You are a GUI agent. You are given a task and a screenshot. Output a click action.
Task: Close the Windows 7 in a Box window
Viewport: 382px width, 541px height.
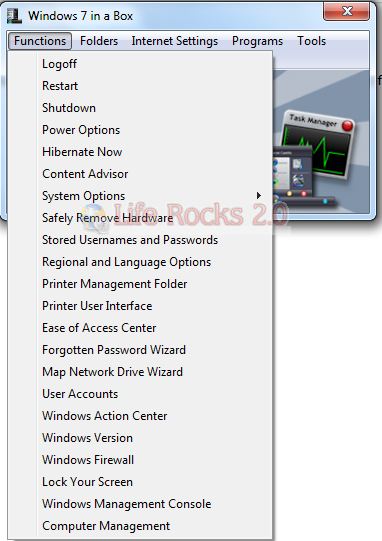point(346,11)
